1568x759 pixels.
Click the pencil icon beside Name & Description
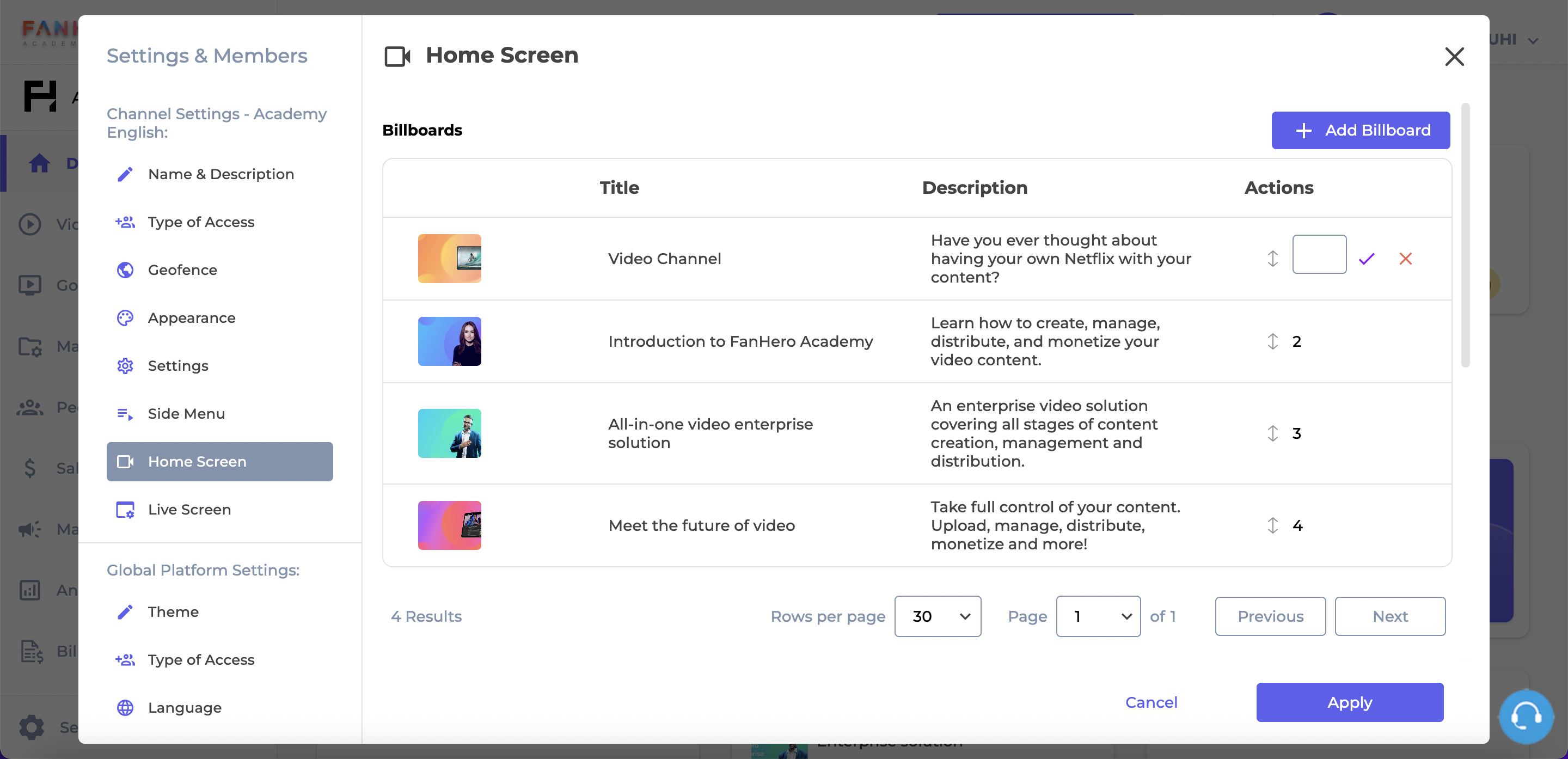[125, 174]
